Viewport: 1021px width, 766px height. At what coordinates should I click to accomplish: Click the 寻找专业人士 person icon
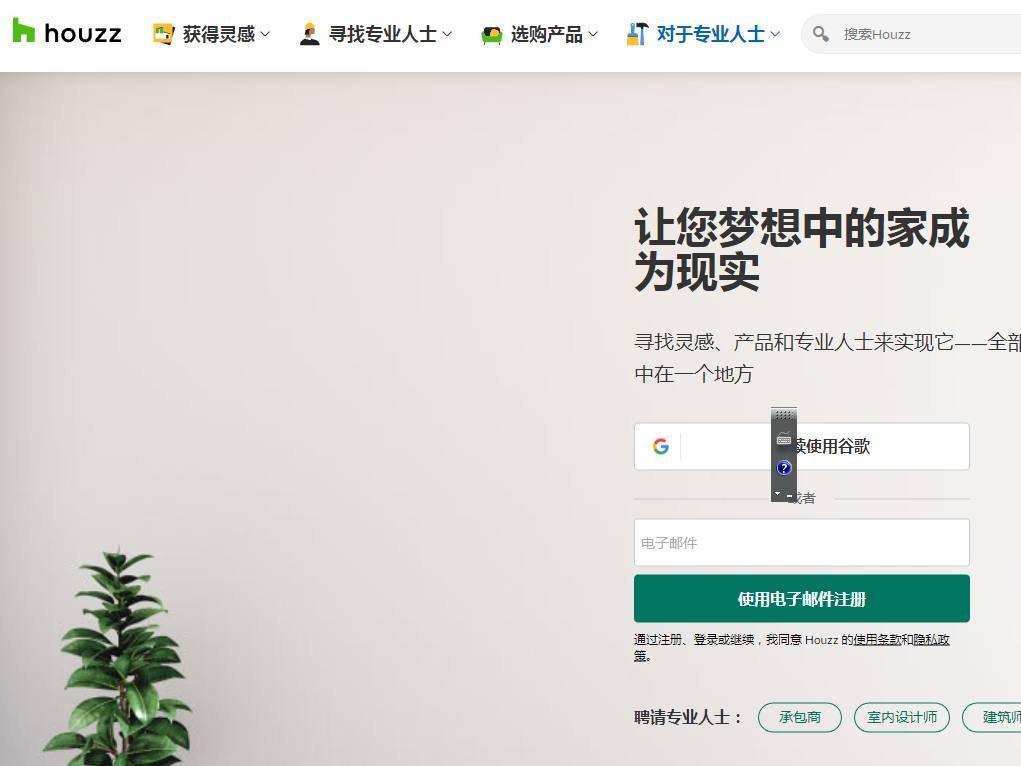310,34
